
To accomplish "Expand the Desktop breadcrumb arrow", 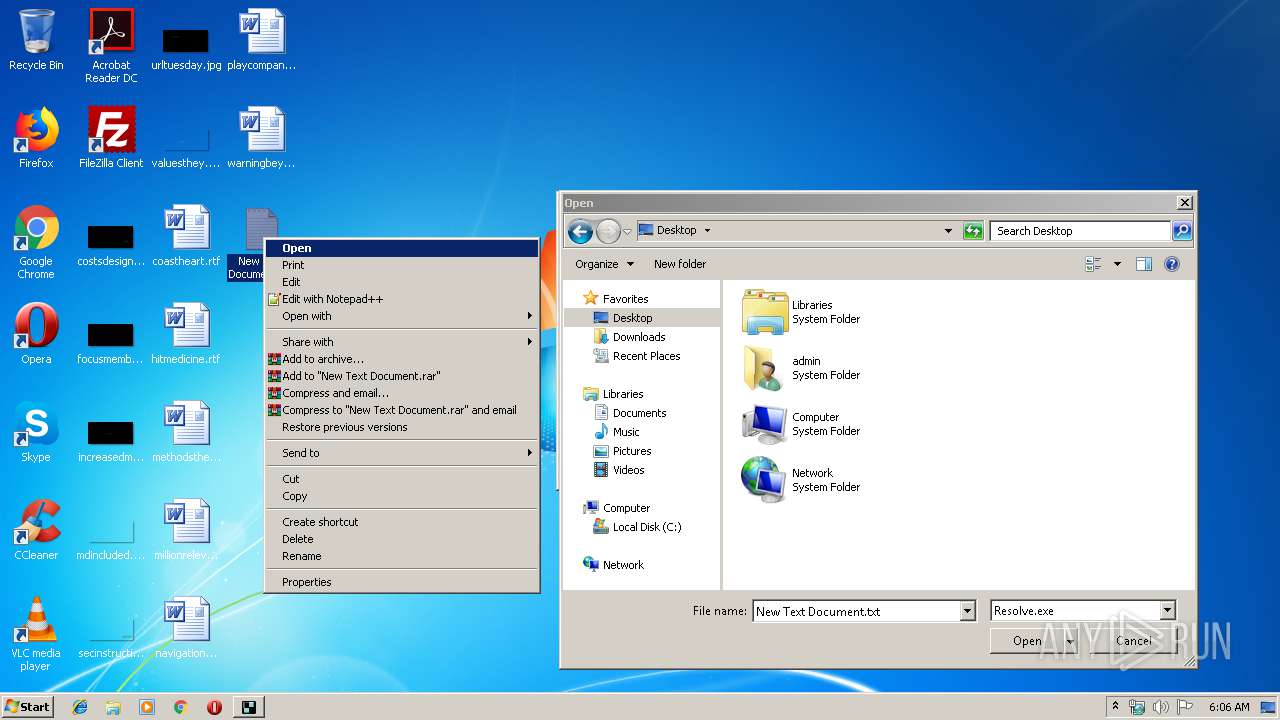I will 707,231.
